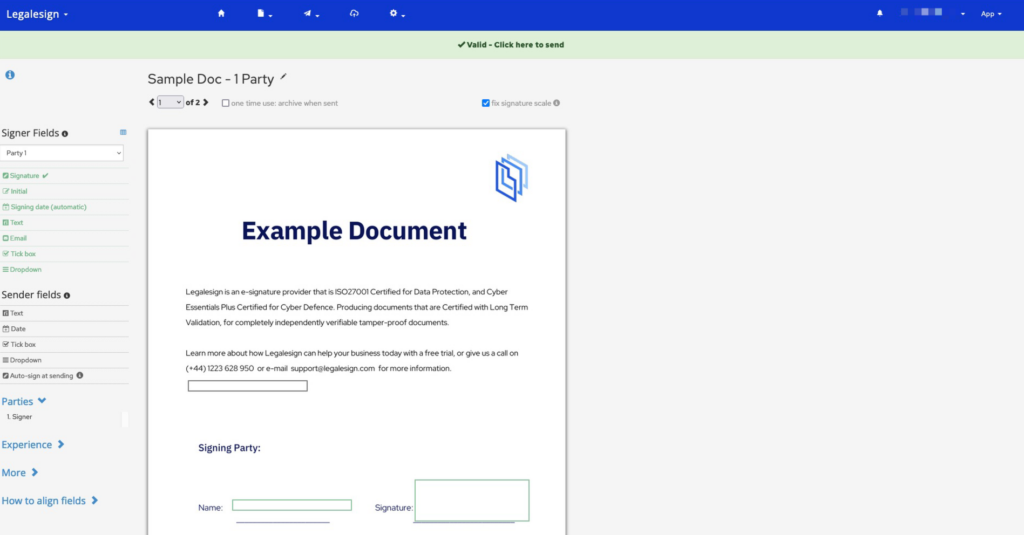Open the App dropdown menu
This screenshot has width=1024, height=535.
click(x=991, y=14)
